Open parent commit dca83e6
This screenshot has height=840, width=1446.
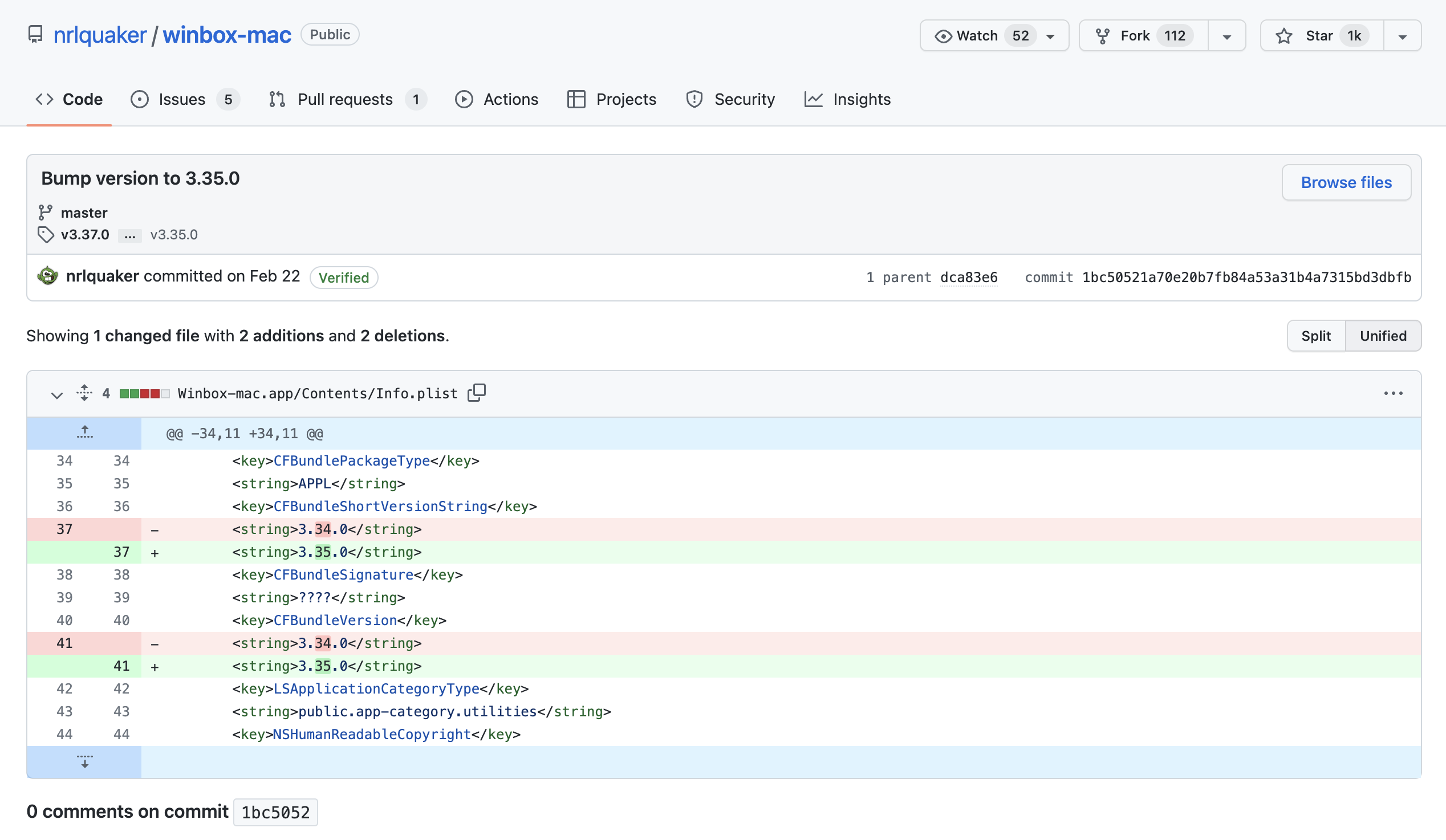pyautogui.click(x=969, y=278)
